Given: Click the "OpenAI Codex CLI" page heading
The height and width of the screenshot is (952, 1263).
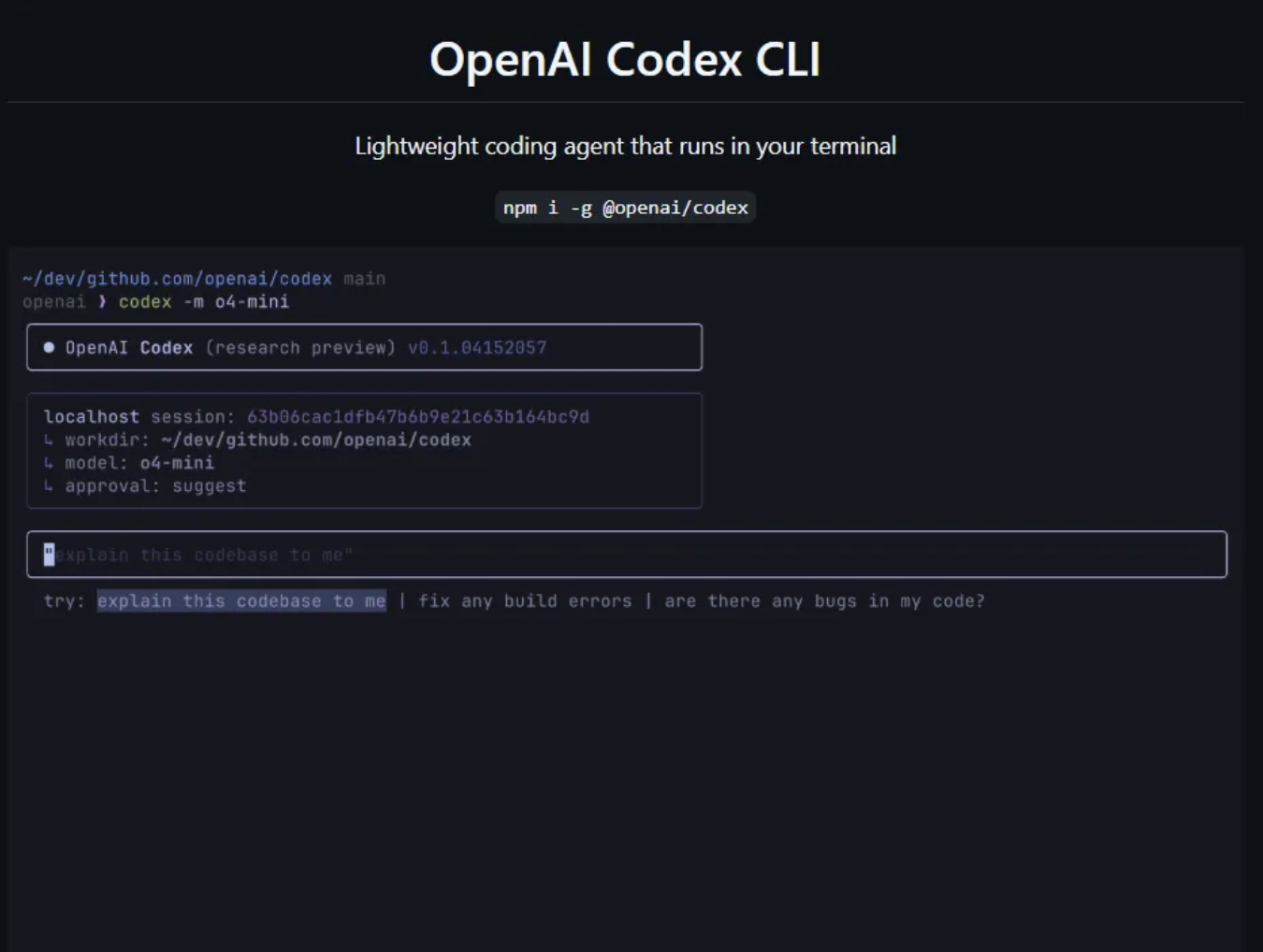Looking at the screenshot, I should pos(625,60).
